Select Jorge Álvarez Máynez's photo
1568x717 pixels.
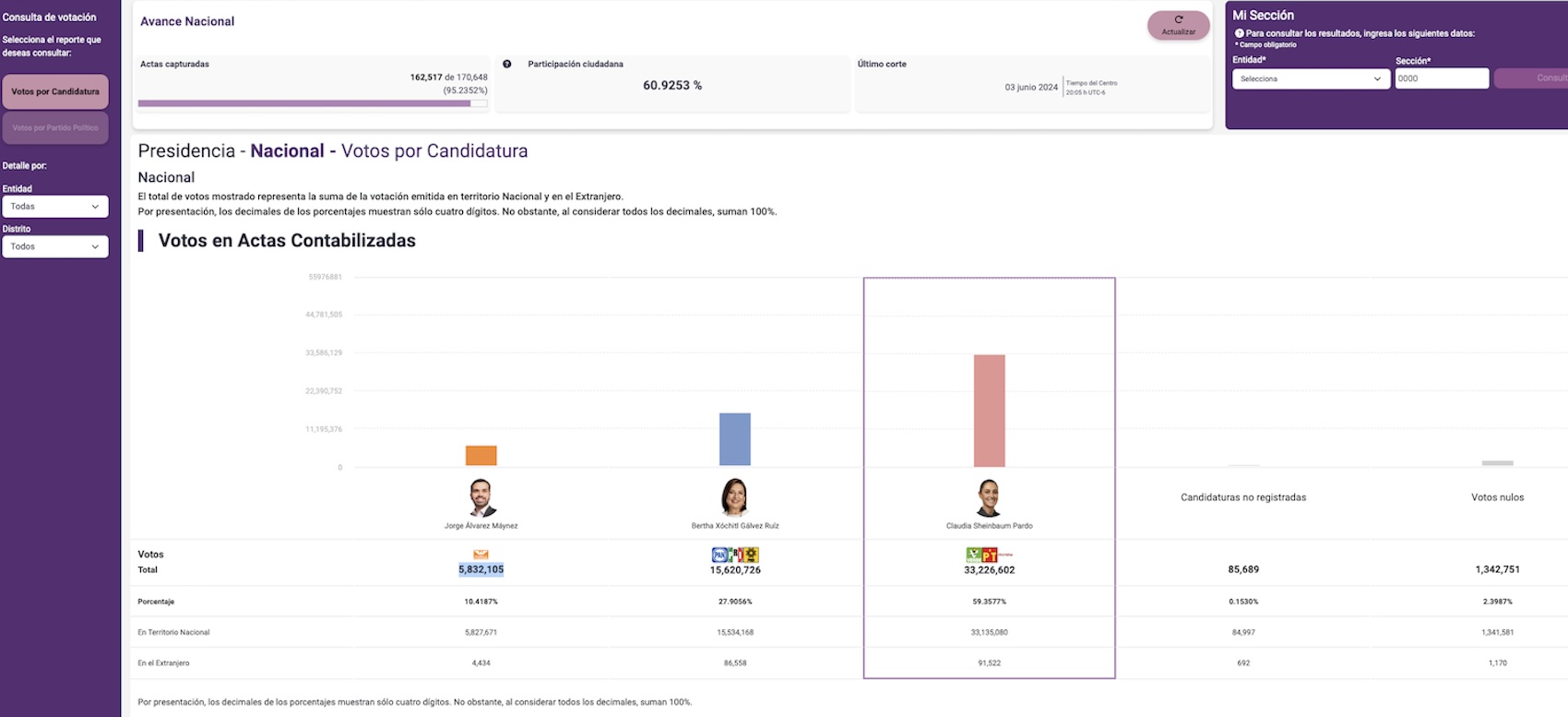tap(481, 498)
